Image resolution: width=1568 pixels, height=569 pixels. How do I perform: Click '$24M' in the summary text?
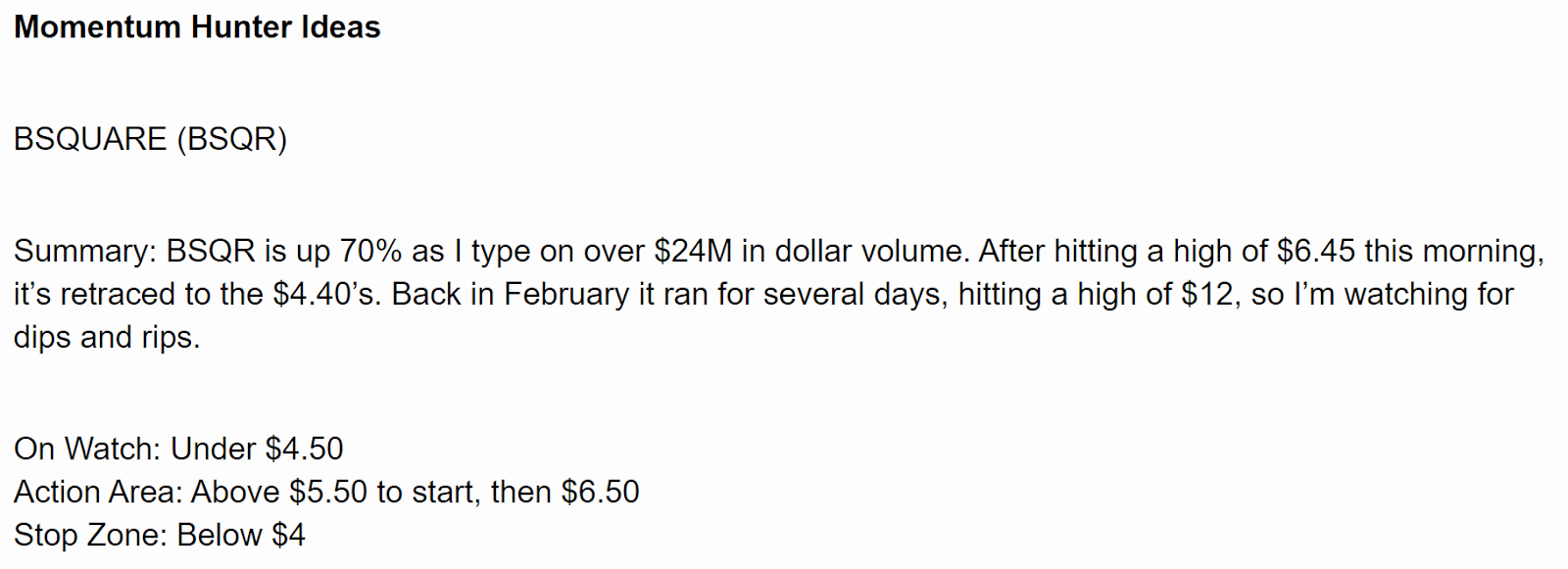693,252
